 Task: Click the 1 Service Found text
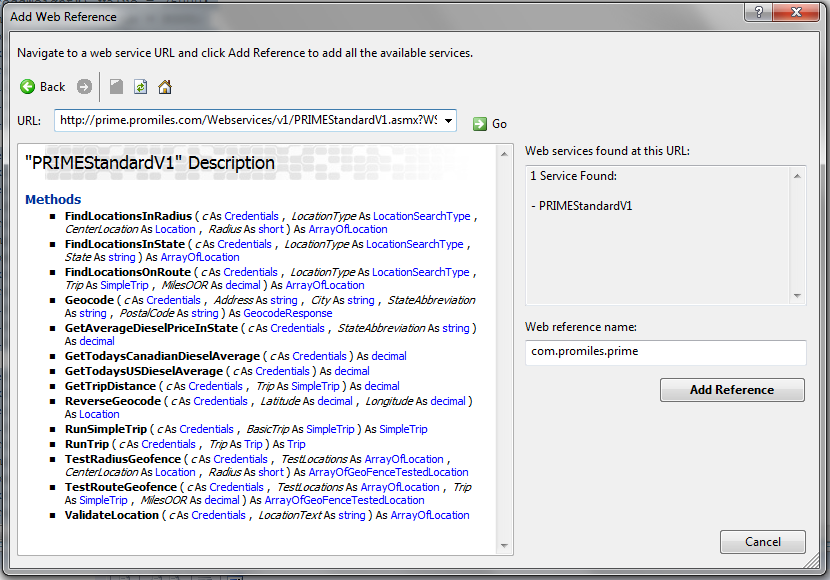573,176
